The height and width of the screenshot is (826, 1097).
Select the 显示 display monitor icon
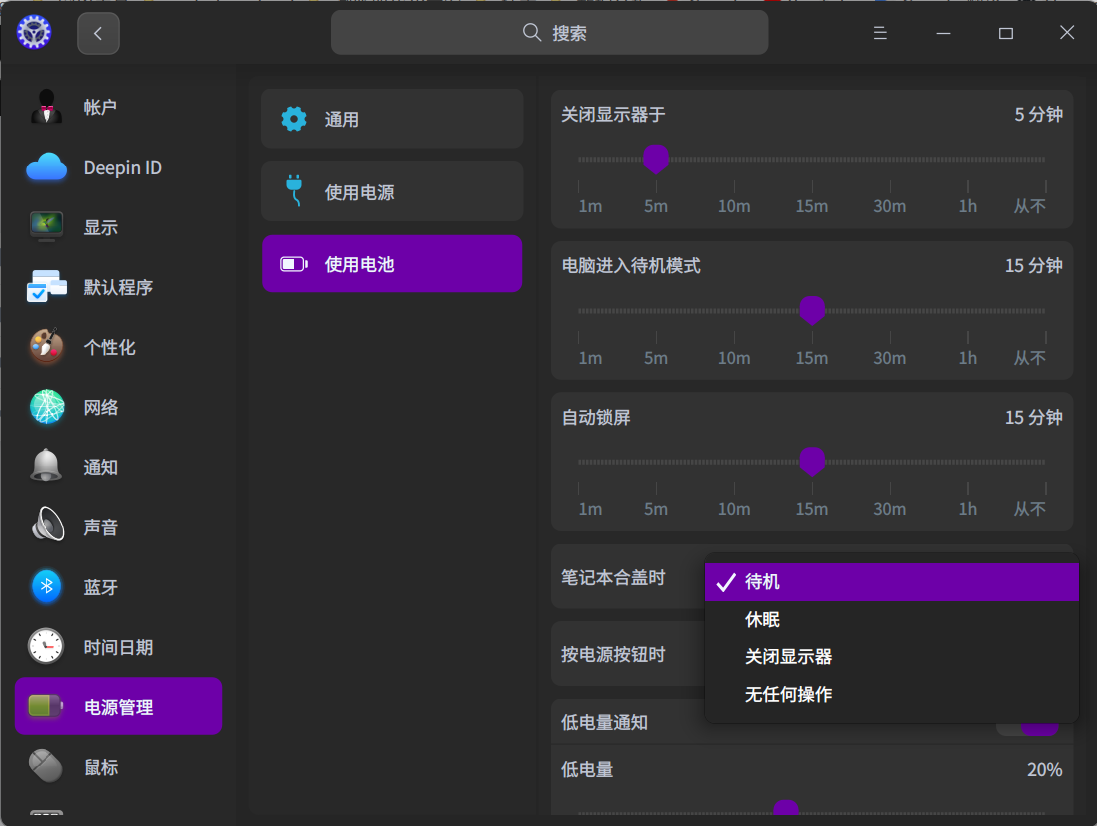click(x=46, y=227)
